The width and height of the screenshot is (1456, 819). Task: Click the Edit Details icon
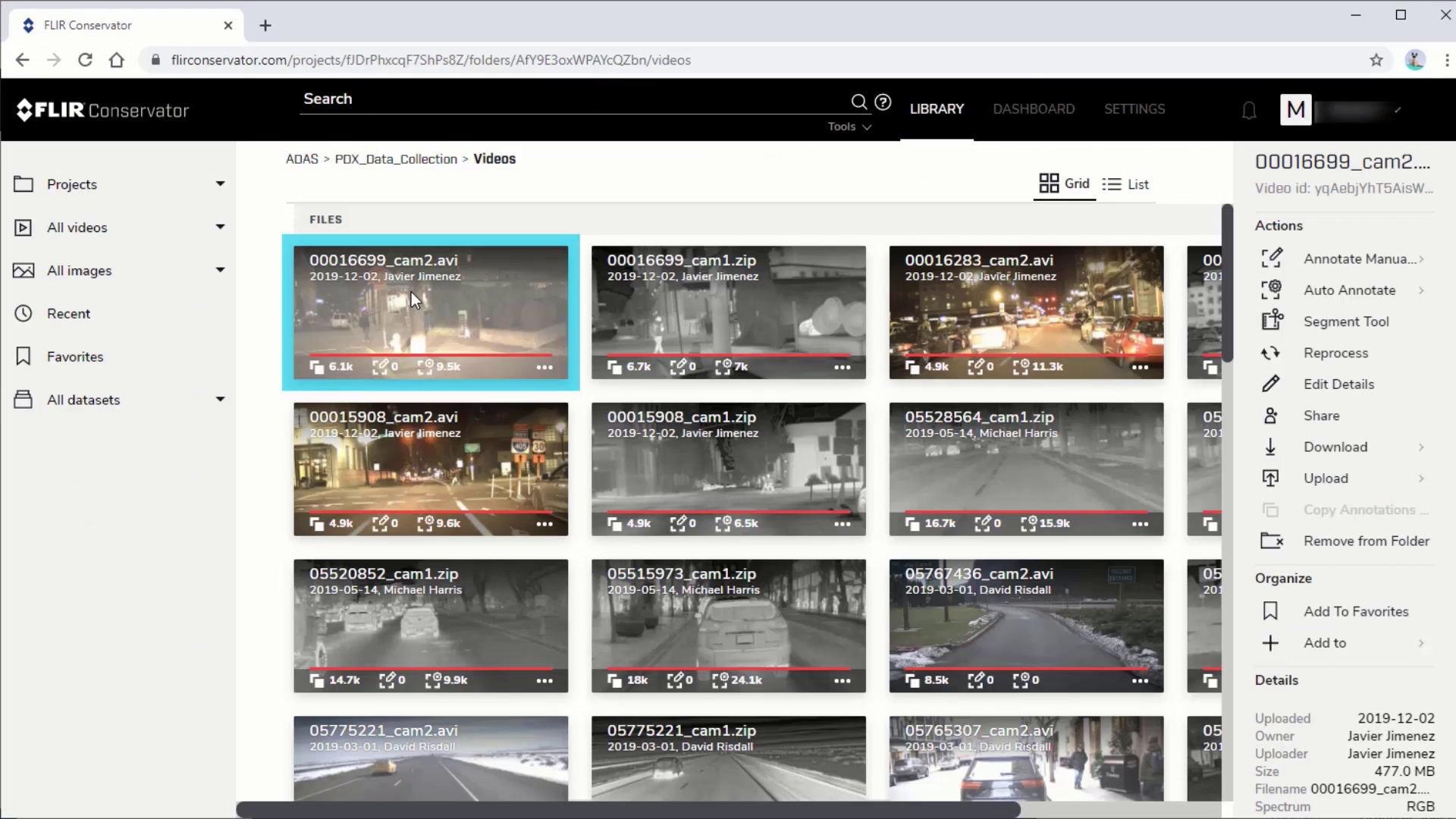tap(1272, 383)
